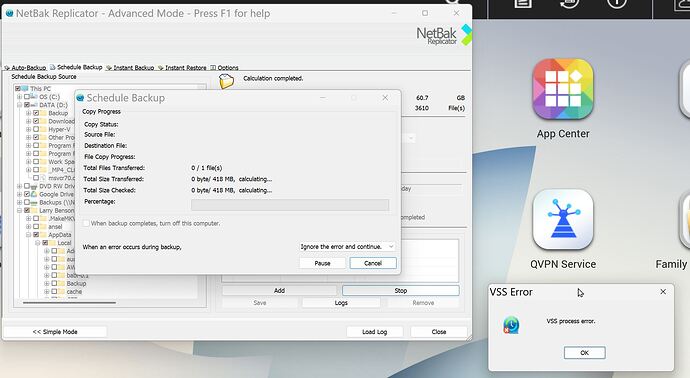The width and height of the screenshot is (690, 378).
Task: Open the Logs button
Action: 341,303
